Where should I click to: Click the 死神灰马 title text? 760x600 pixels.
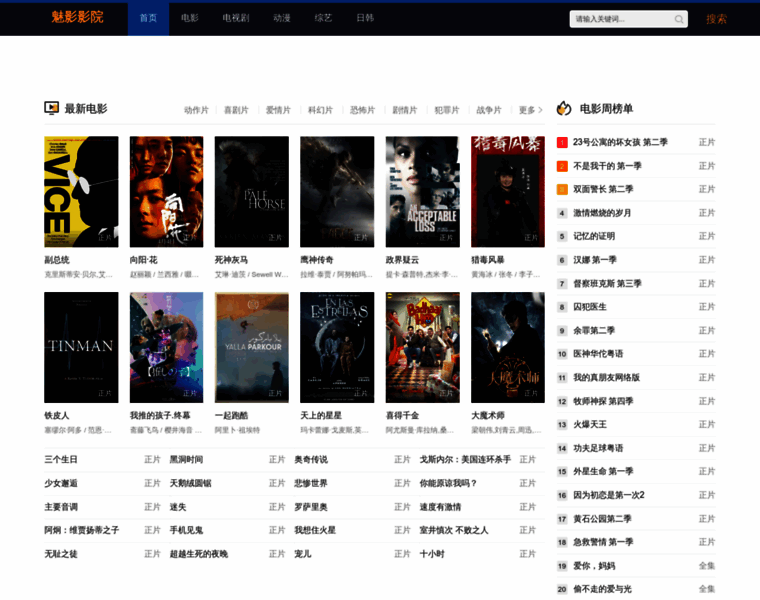(x=231, y=260)
